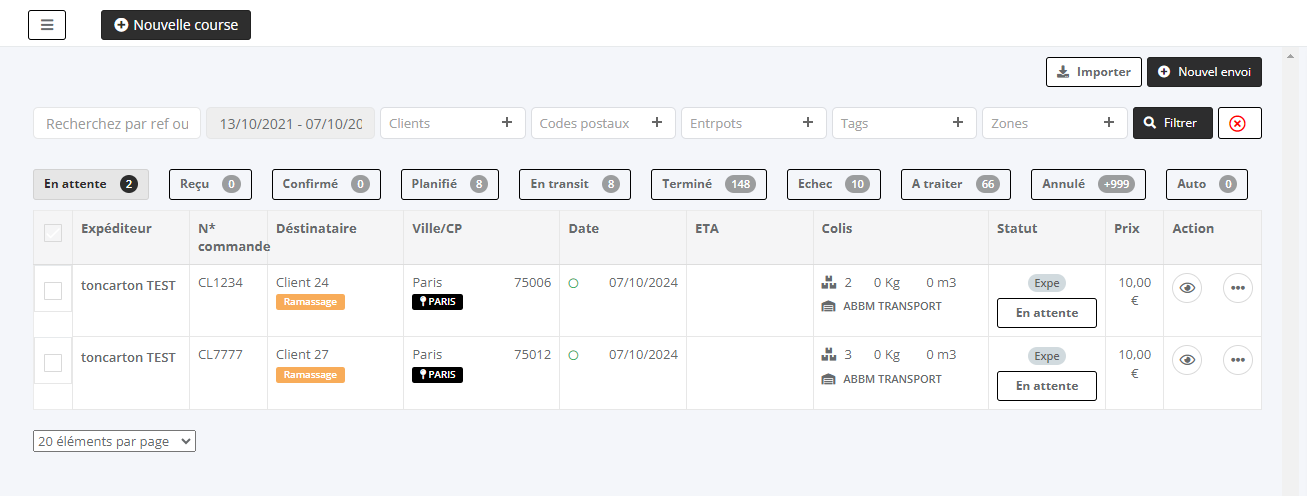Open more actions for order CL1234
This screenshot has height=496, width=1307.
(1238, 288)
